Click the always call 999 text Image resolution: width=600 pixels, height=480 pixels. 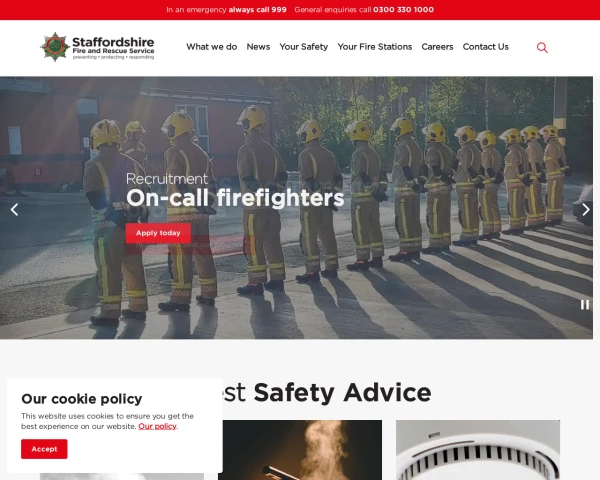click(x=258, y=10)
